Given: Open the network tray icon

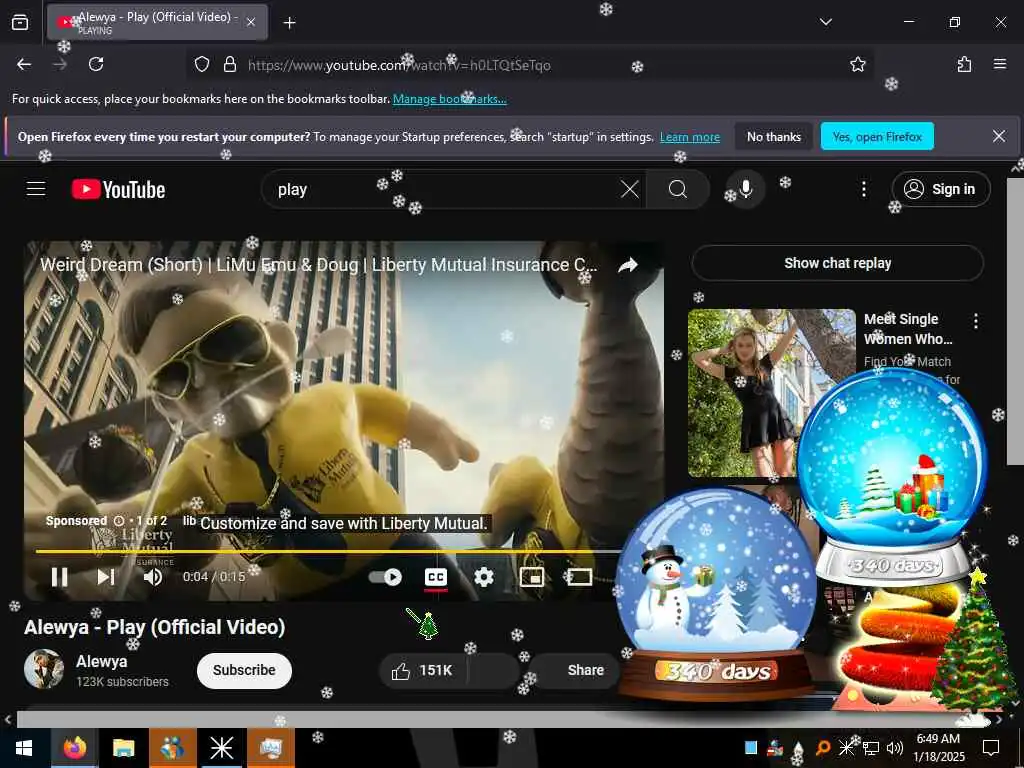Looking at the screenshot, I should (x=871, y=748).
